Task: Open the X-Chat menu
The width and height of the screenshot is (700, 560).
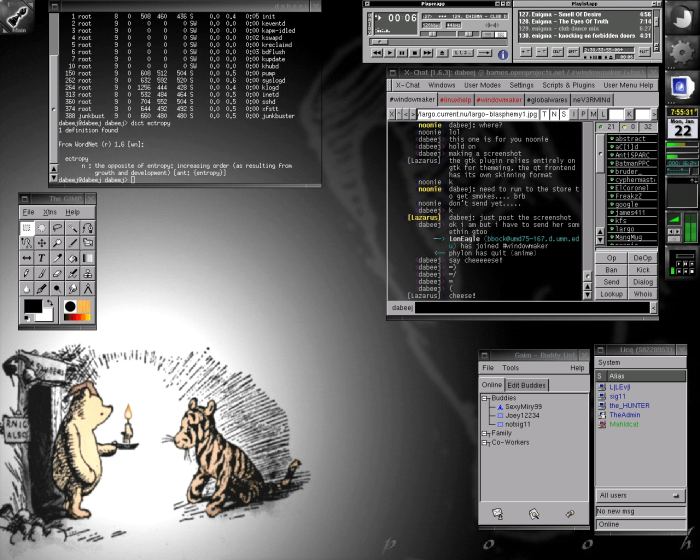Action: [x=408, y=85]
